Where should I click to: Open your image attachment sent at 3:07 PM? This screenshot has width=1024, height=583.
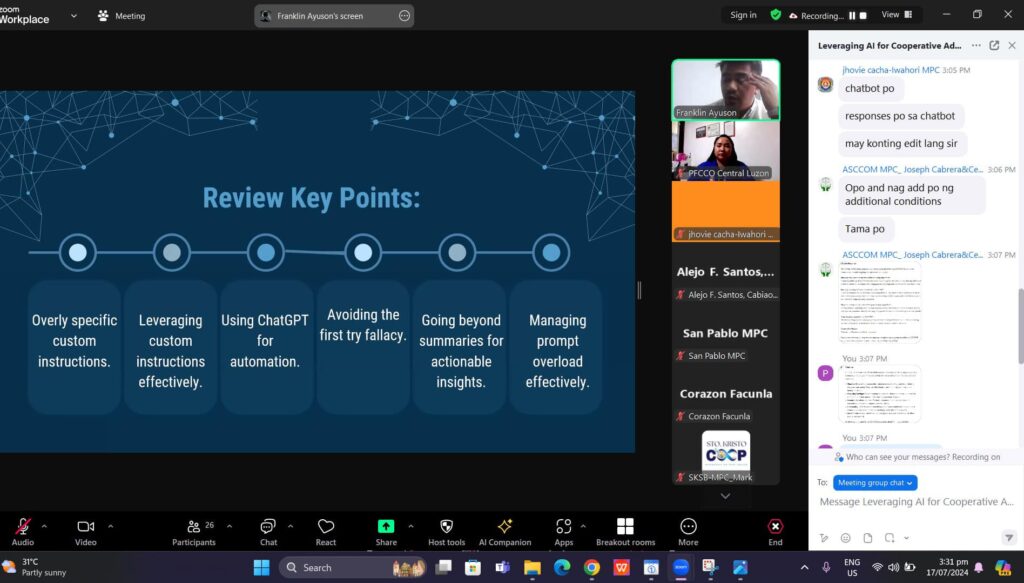(x=880, y=394)
